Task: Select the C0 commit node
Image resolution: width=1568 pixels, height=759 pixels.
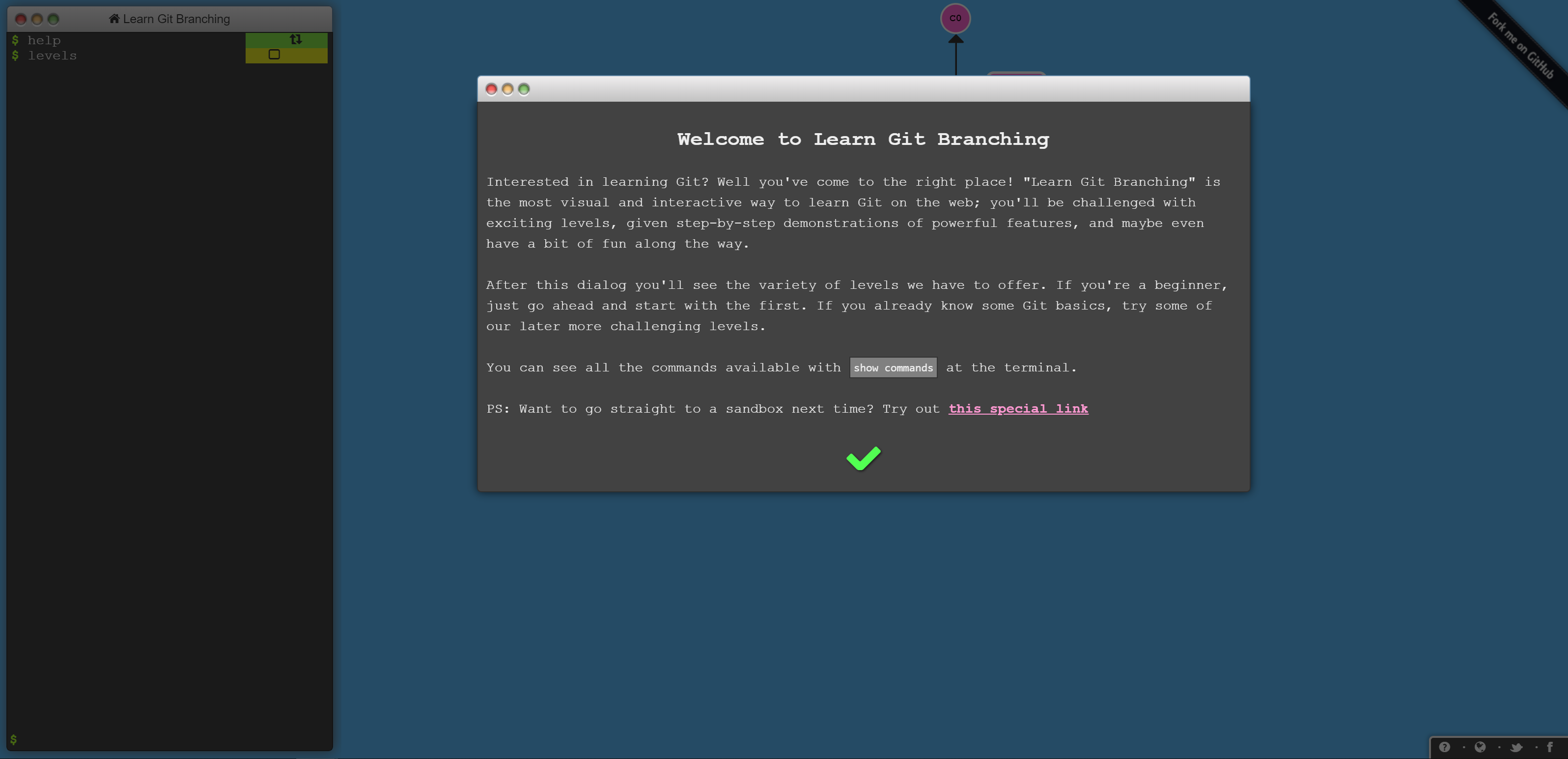Action: click(955, 18)
